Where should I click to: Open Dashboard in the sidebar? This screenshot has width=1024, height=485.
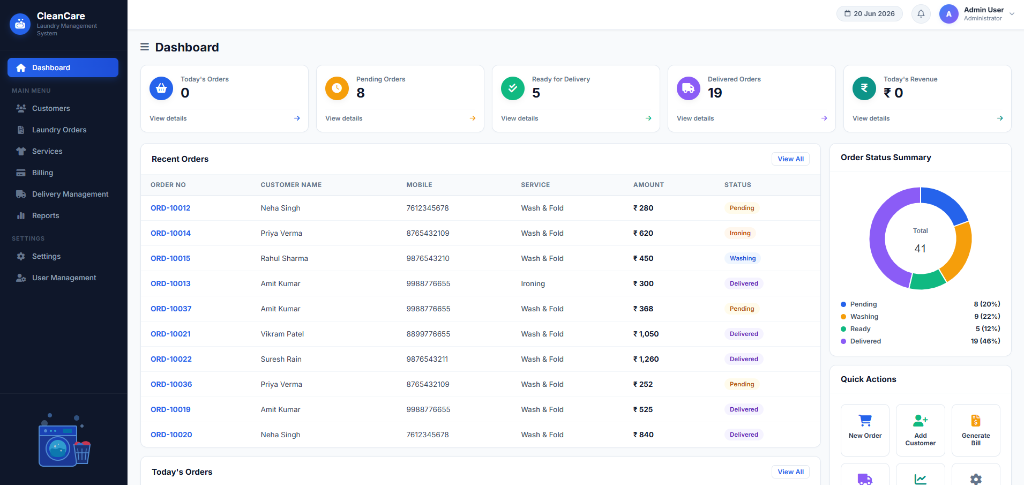(63, 68)
